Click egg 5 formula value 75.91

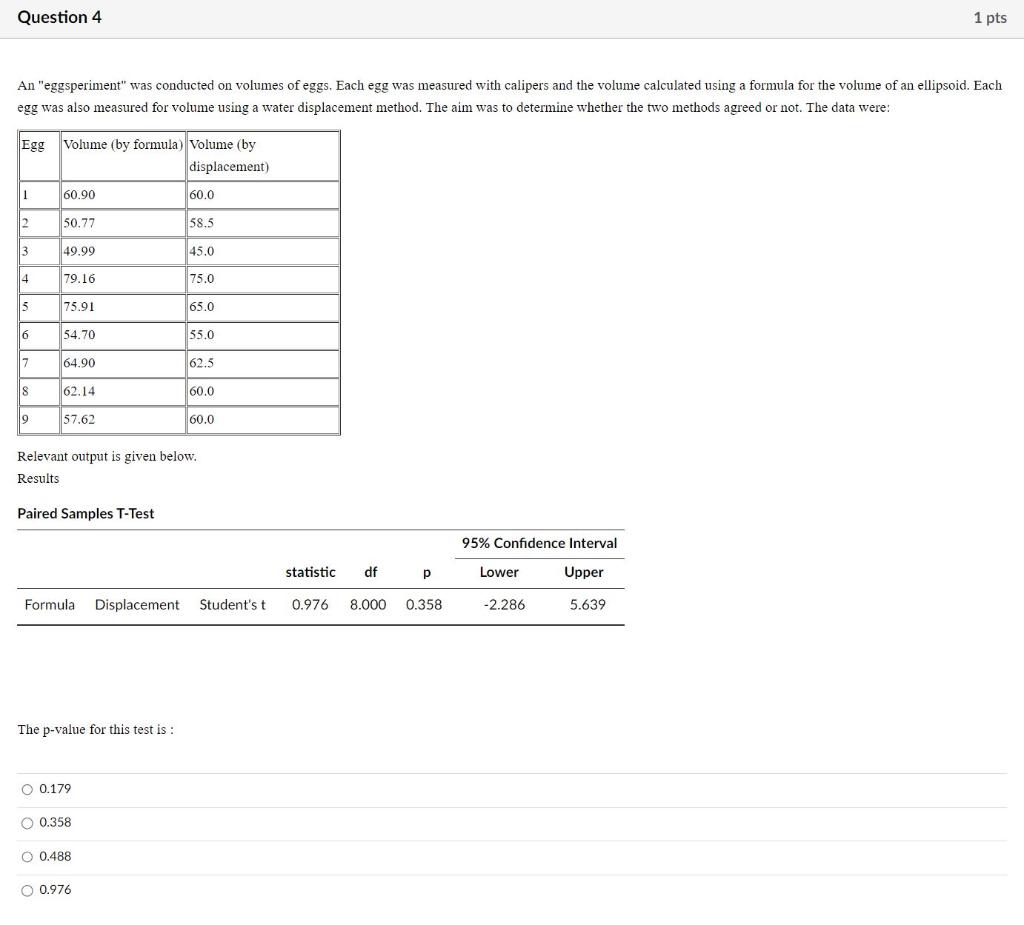79,307
